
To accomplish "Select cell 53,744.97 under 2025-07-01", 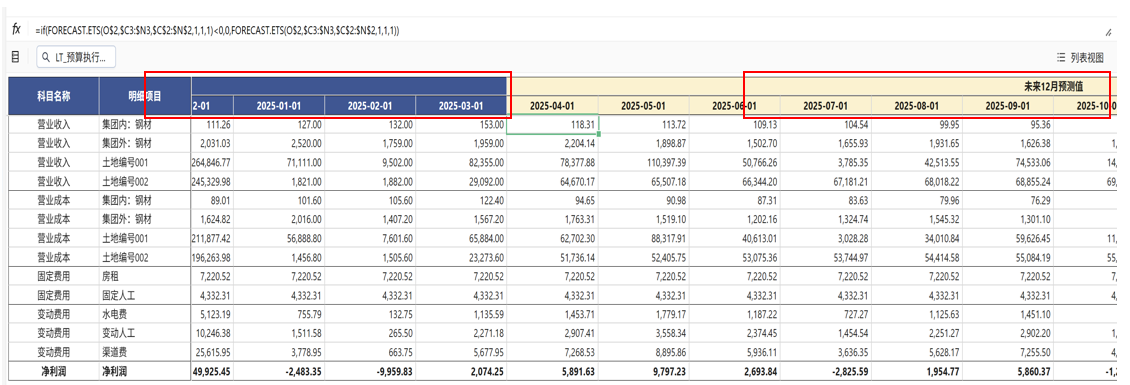I will tap(827, 256).
